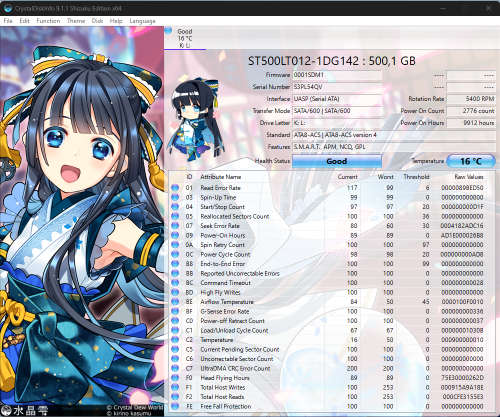The height and width of the screenshot is (417, 500).
Task: Click status icon of Read Error Rate
Action: (x=175, y=188)
